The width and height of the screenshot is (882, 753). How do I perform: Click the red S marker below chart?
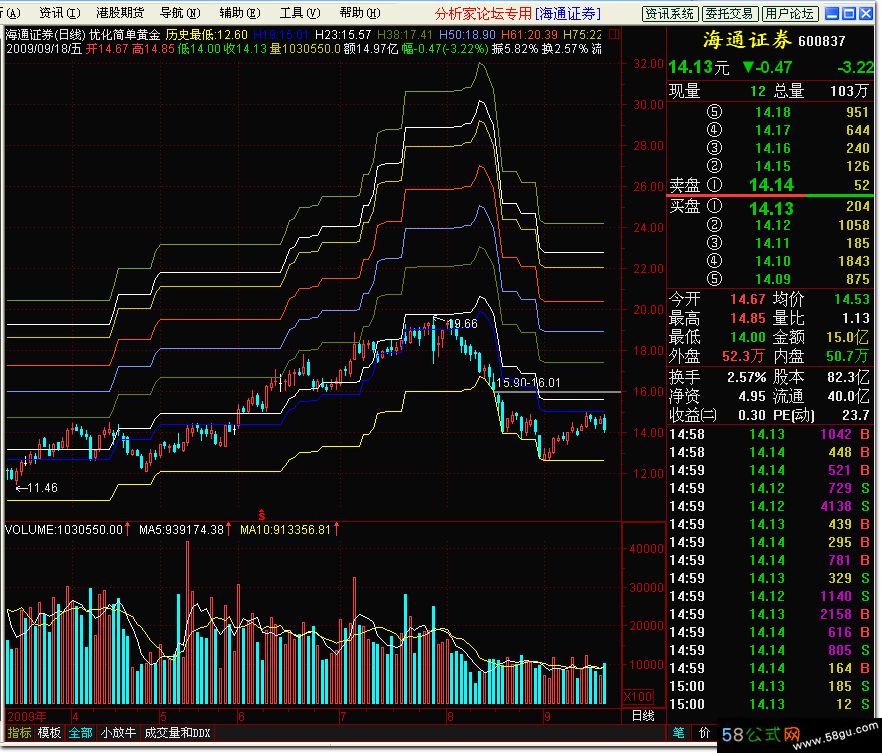[x=262, y=515]
